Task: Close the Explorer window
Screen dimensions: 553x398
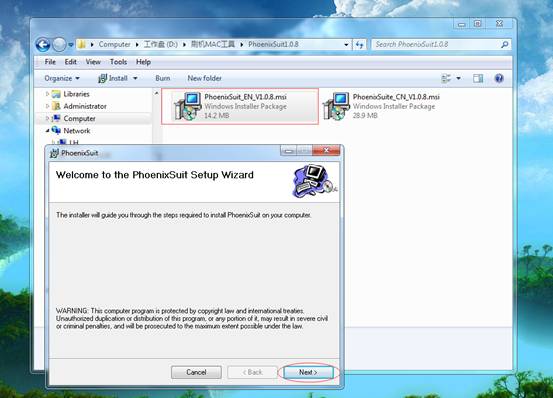Action: [x=499, y=24]
